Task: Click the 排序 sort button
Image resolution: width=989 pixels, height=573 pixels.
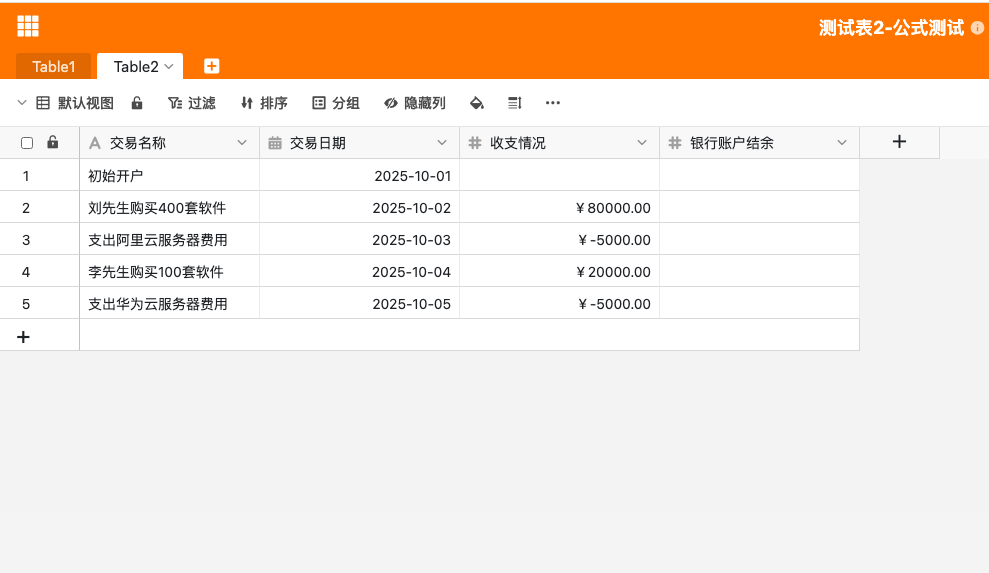Action: pyautogui.click(x=264, y=103)
